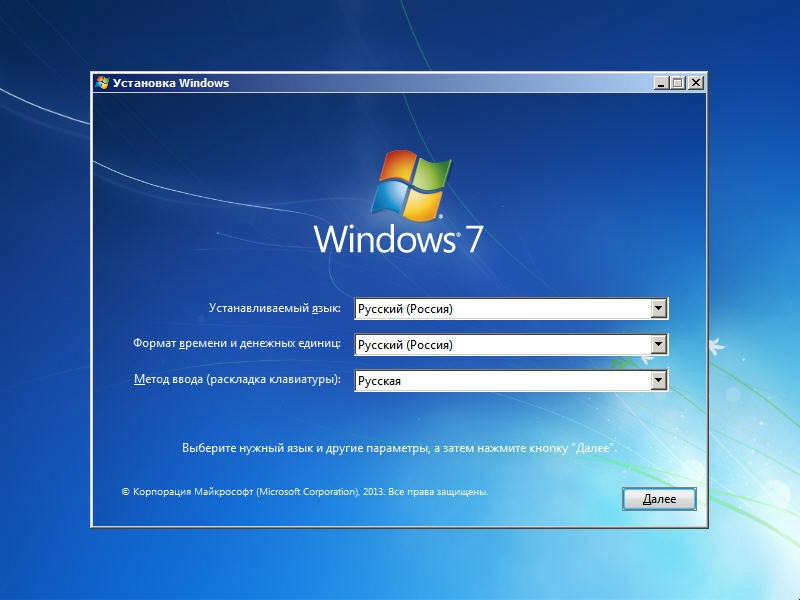The height and width of the screenshot is (600, 800).
Task: Click the Устанавливаемый язык label
Action: 274,308
